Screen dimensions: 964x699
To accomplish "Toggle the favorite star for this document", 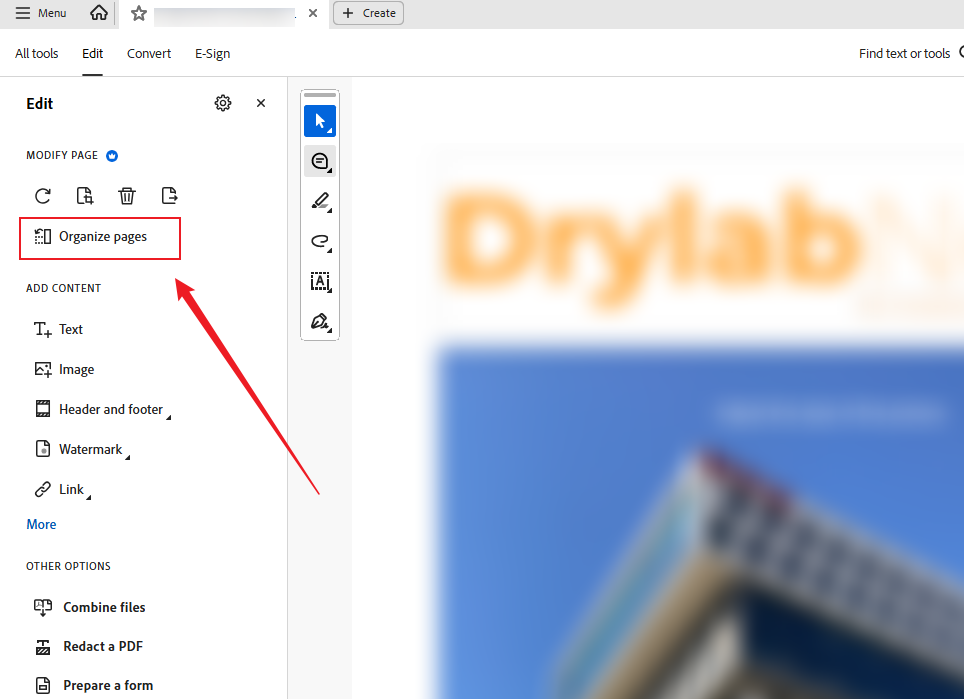I will [x=138, y=14].
